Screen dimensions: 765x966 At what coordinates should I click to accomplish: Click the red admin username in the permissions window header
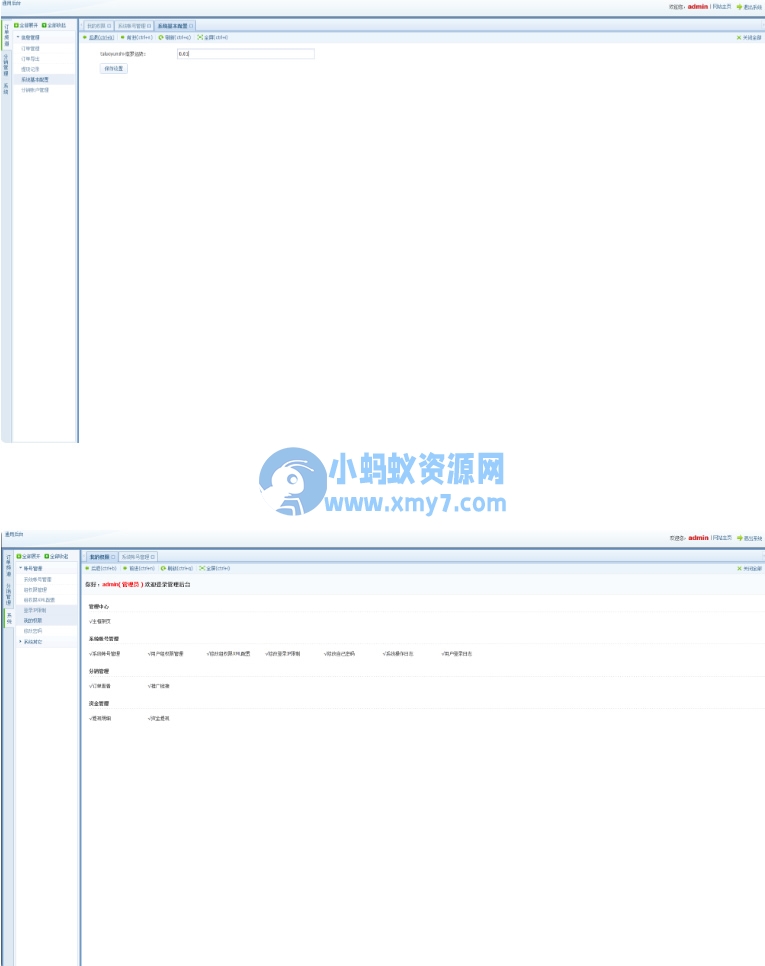698,538
